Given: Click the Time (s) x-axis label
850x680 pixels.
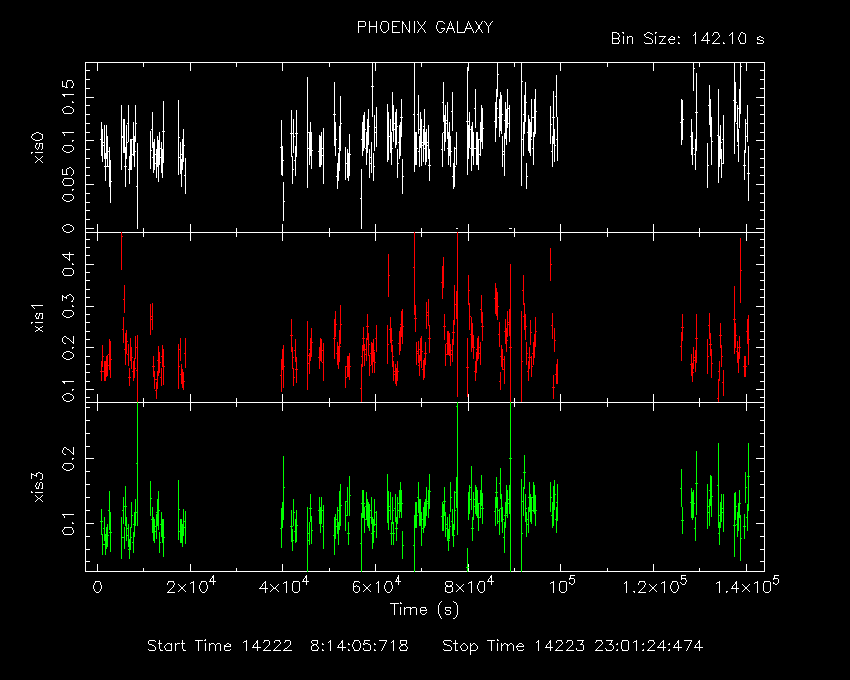Looking at the screenshot, I should point(424,610).
